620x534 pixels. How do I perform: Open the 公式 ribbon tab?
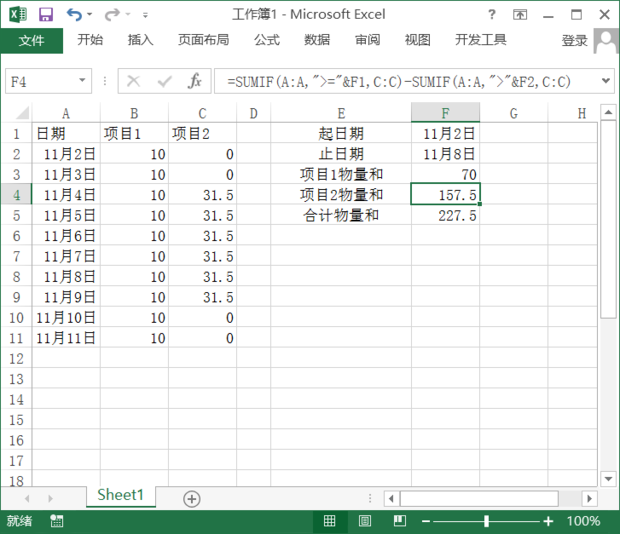(x=266, y=40)
